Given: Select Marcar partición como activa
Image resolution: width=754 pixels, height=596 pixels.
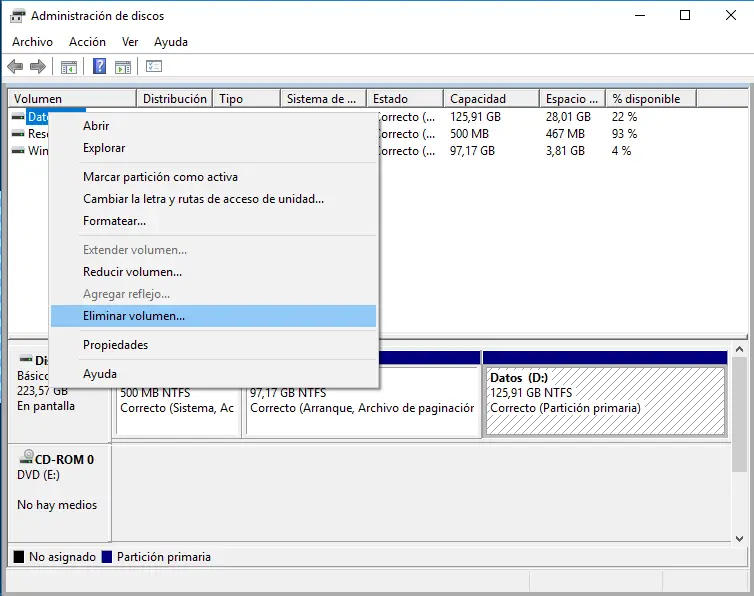Looking at the screenshot, I should (x=213, y=177).
